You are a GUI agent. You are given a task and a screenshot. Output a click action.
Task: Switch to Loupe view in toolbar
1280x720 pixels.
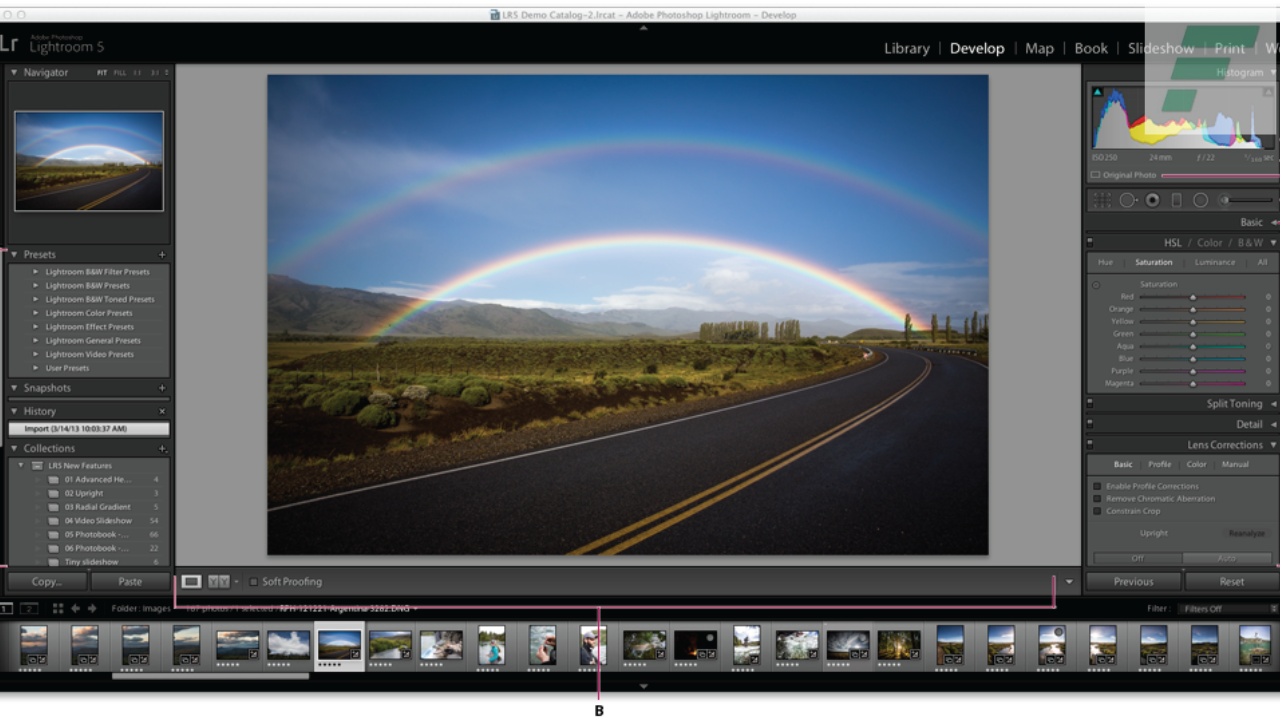pos(191,581)
